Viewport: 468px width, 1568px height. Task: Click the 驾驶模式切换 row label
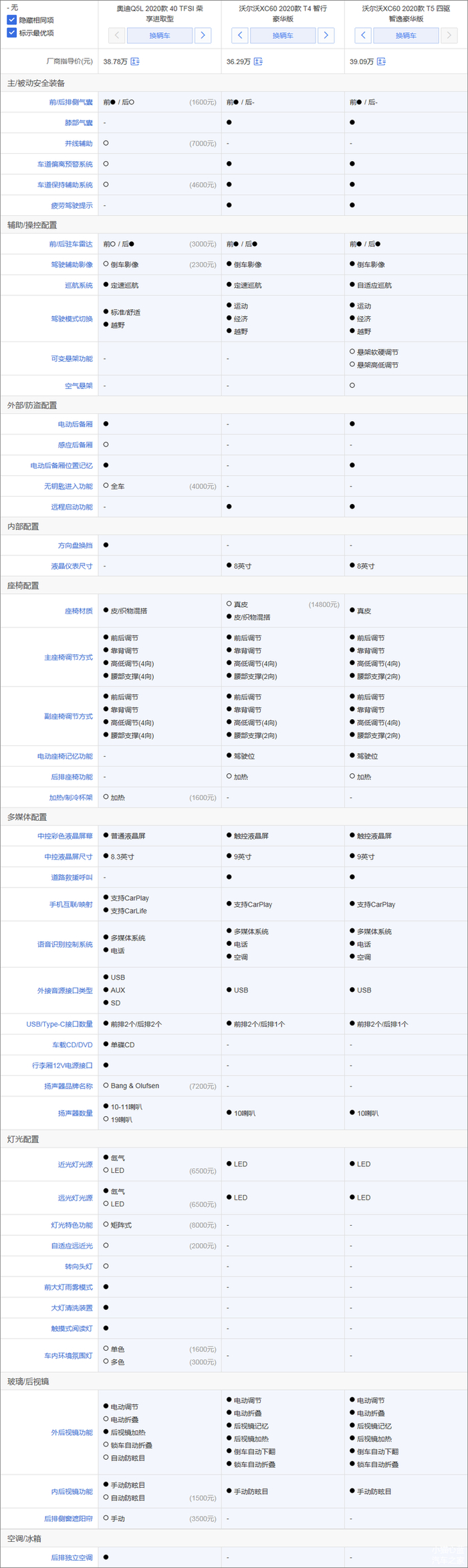(72, 319)
